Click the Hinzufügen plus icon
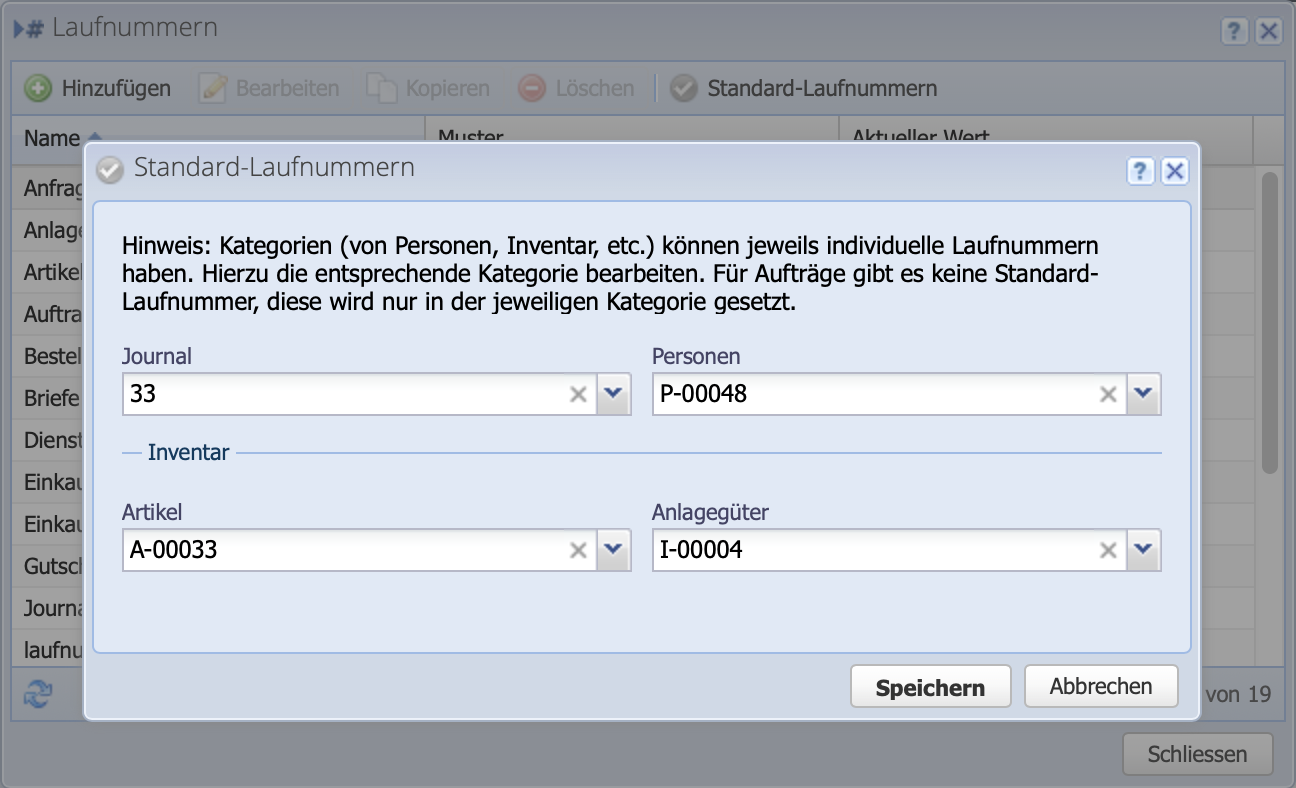Image resolution: width=1296 pixels, height=788 pixels. coord(38,88)
